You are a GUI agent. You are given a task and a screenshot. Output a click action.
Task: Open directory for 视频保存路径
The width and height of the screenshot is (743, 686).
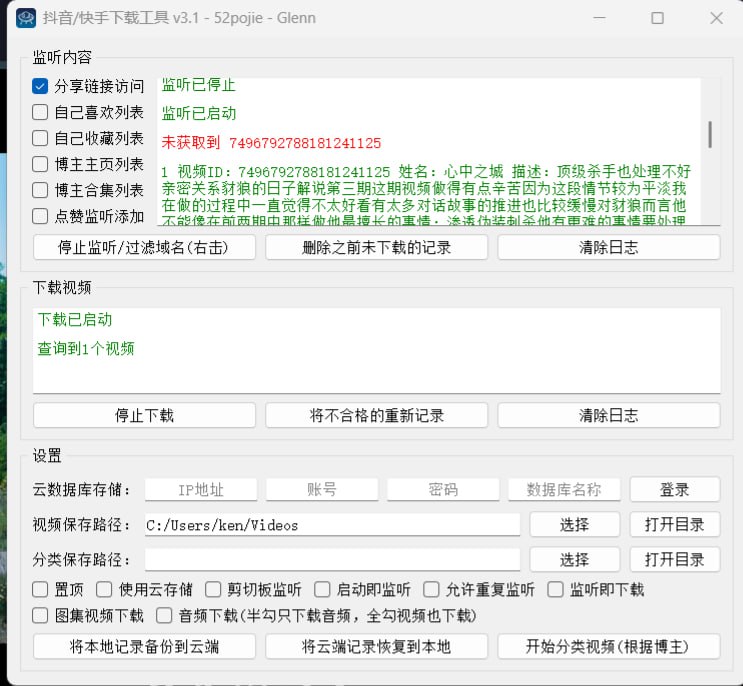click(x=674, y=524)
